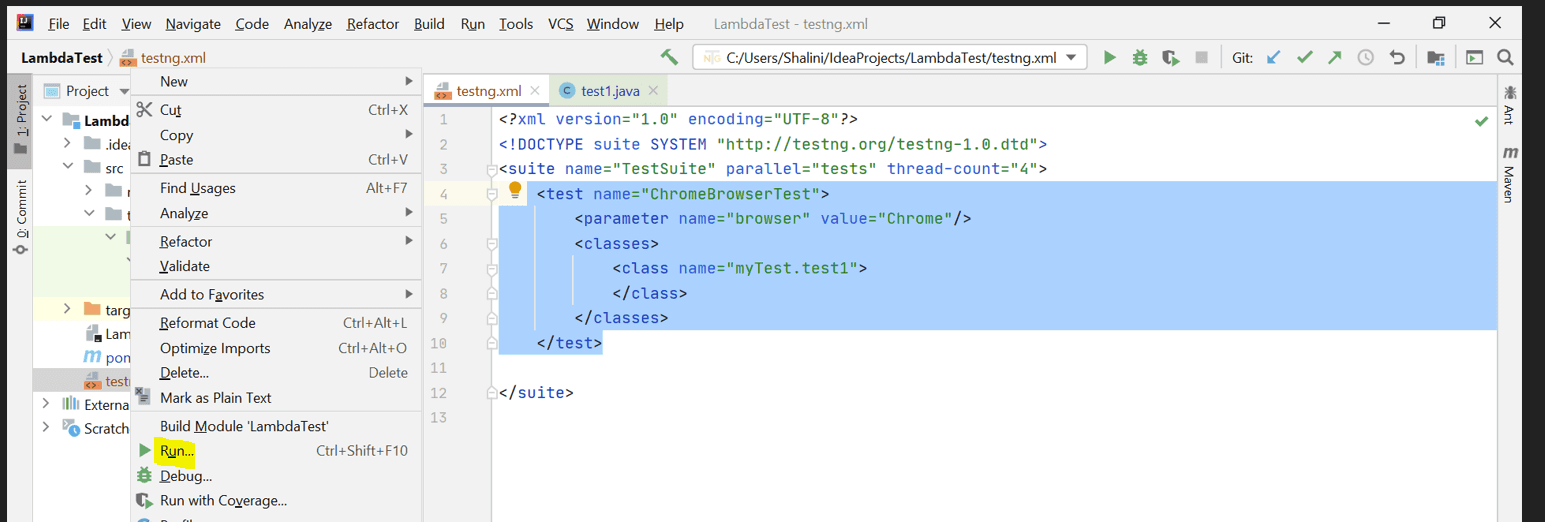Click the green inspection checkmark in editor
Viewport: 1545px width, 522px height.
[x=1481, y=121]
